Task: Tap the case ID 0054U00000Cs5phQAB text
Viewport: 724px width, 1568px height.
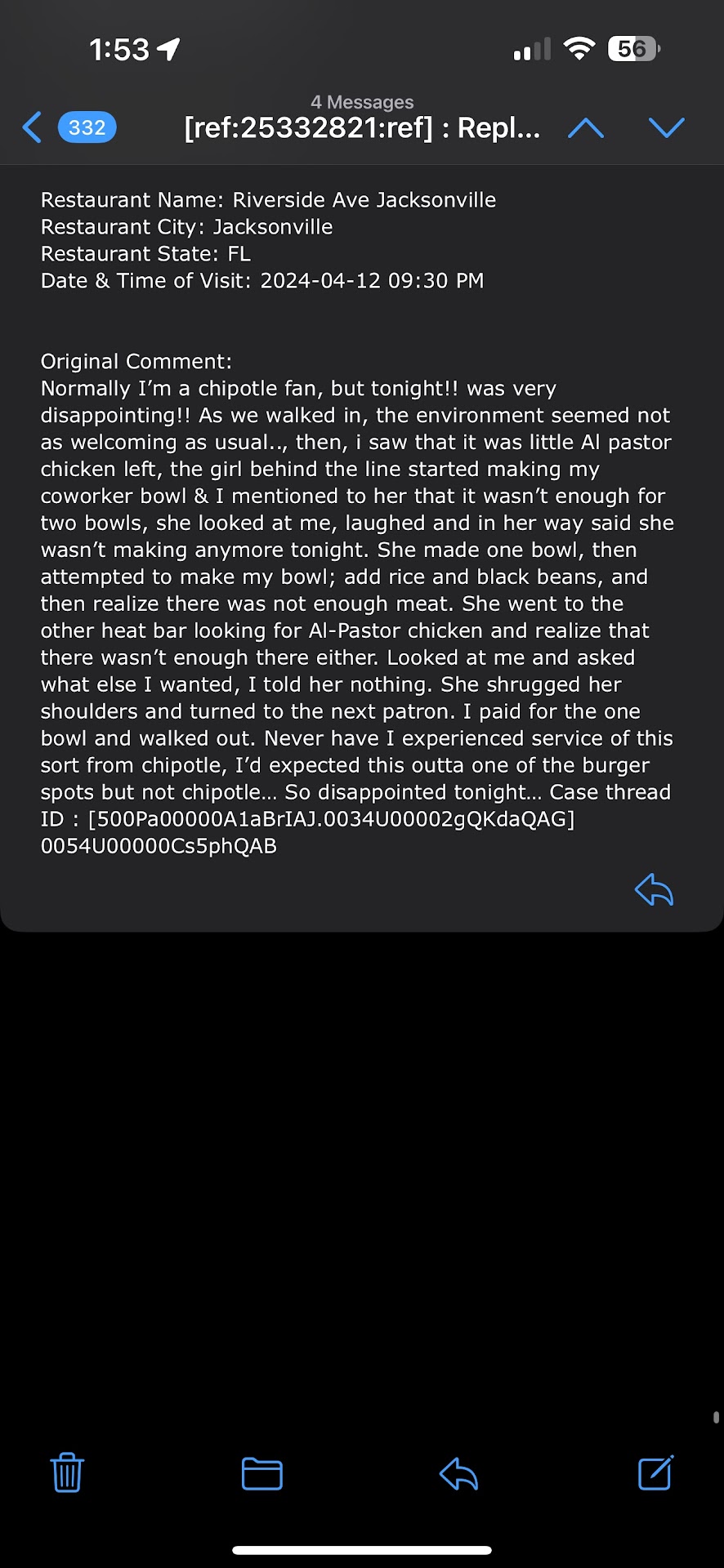Action: click(x=159, y=846)
